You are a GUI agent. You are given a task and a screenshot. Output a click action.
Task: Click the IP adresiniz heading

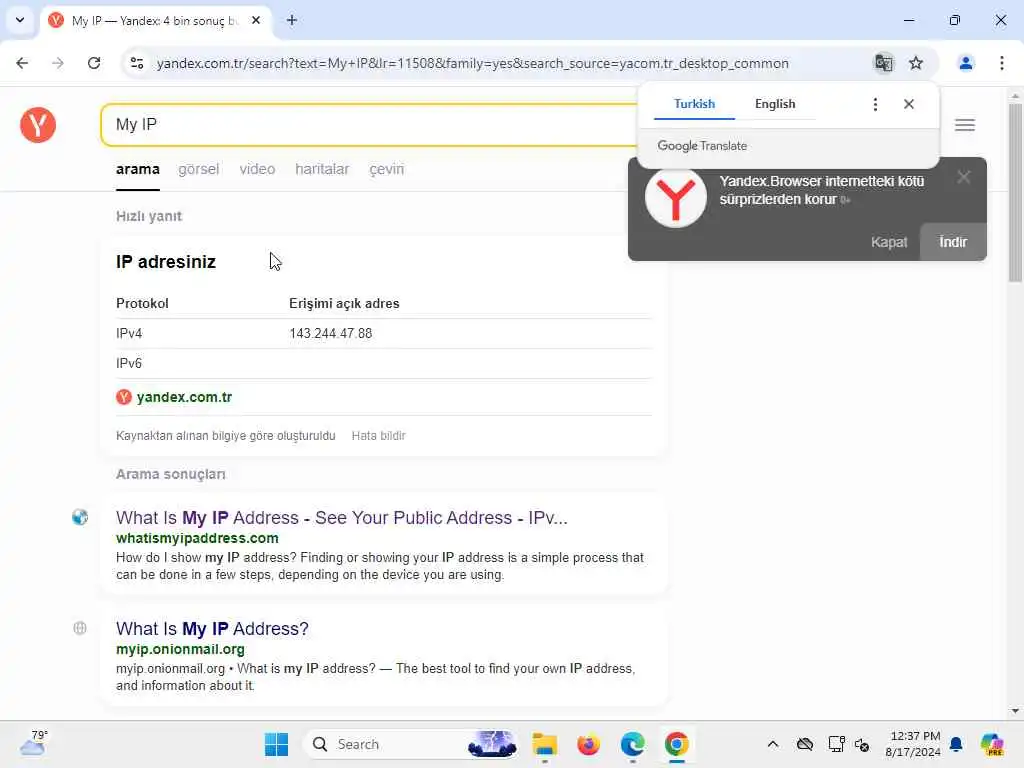166,262
